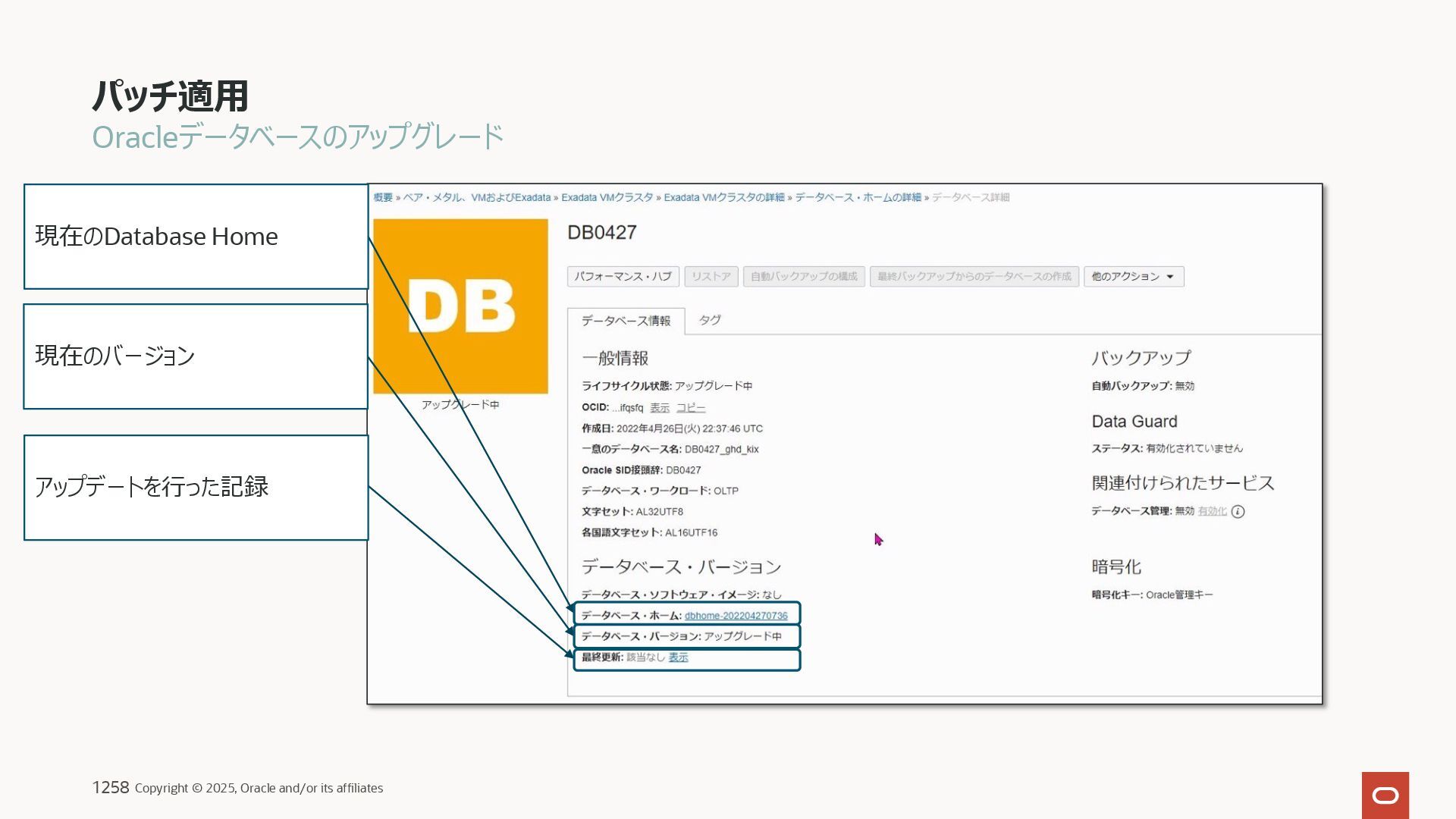
Task: Click the 自動バックアップの構成 button
Action: coord(803,277)
